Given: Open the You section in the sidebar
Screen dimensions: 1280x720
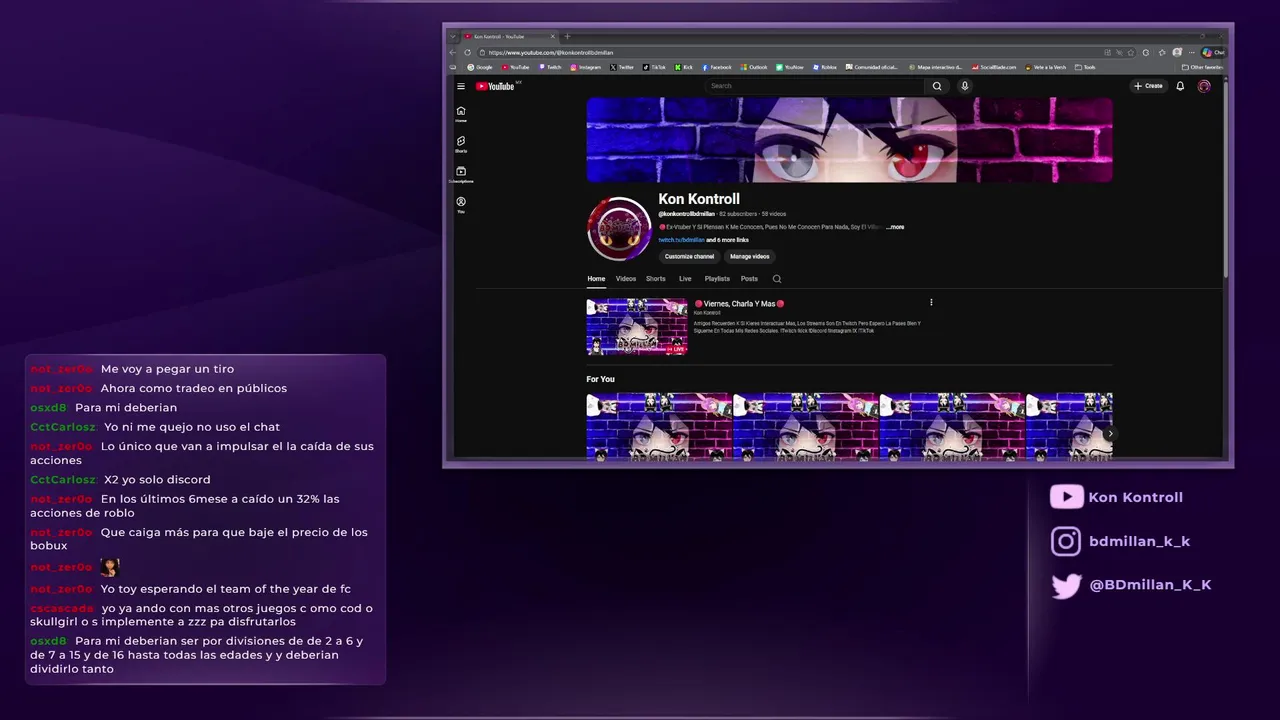Looking at the screenshot, I should coord(461,205).
